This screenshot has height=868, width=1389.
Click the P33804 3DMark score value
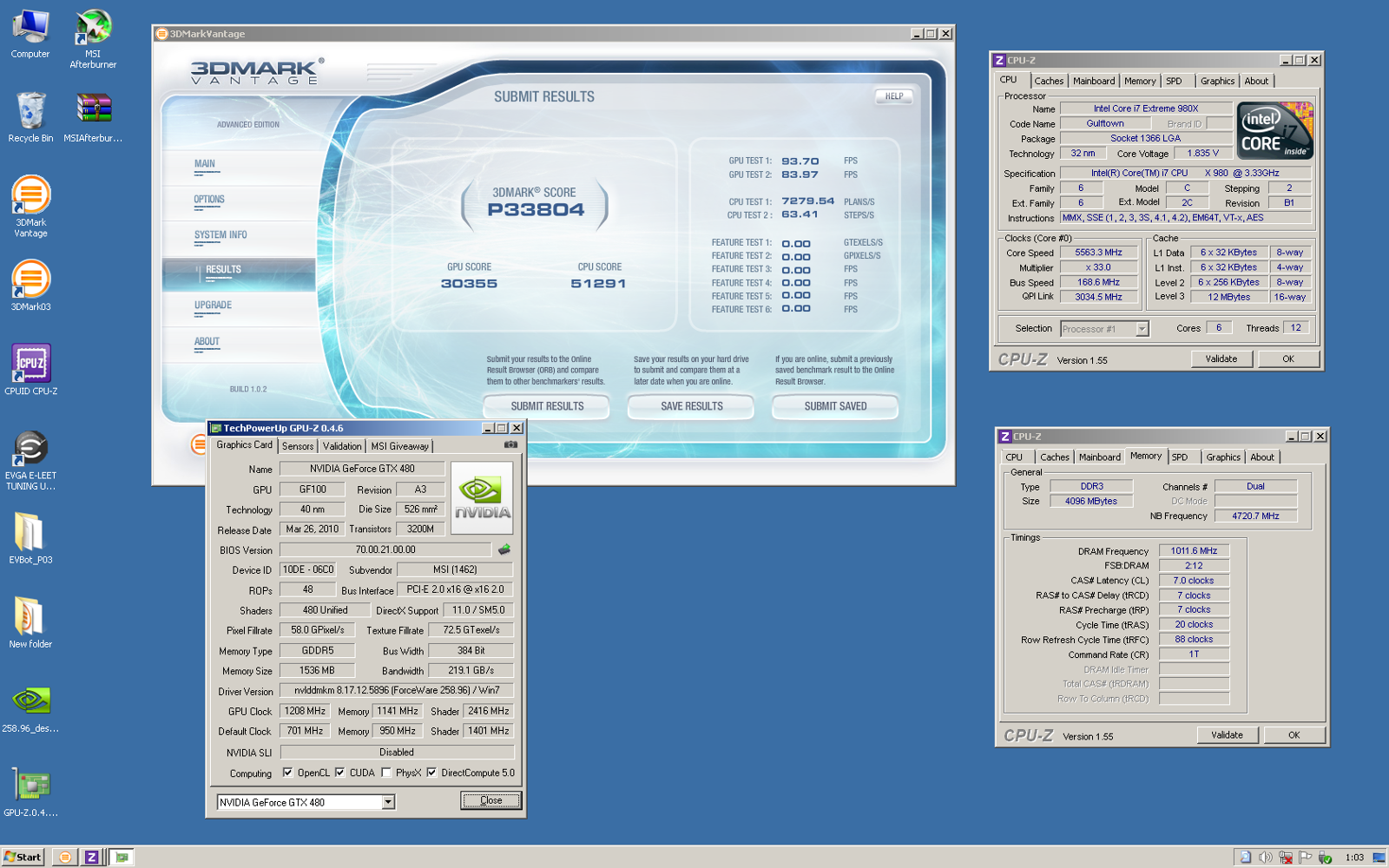click(536, 209)
